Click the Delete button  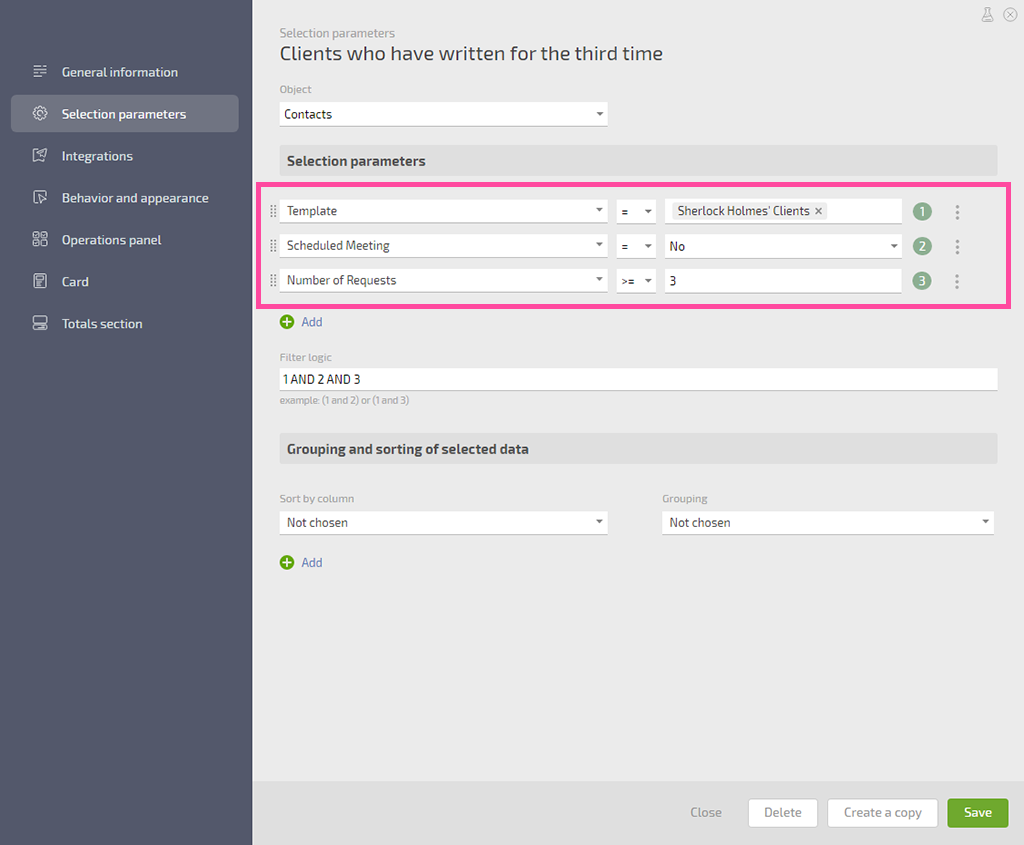coord(782,812)
